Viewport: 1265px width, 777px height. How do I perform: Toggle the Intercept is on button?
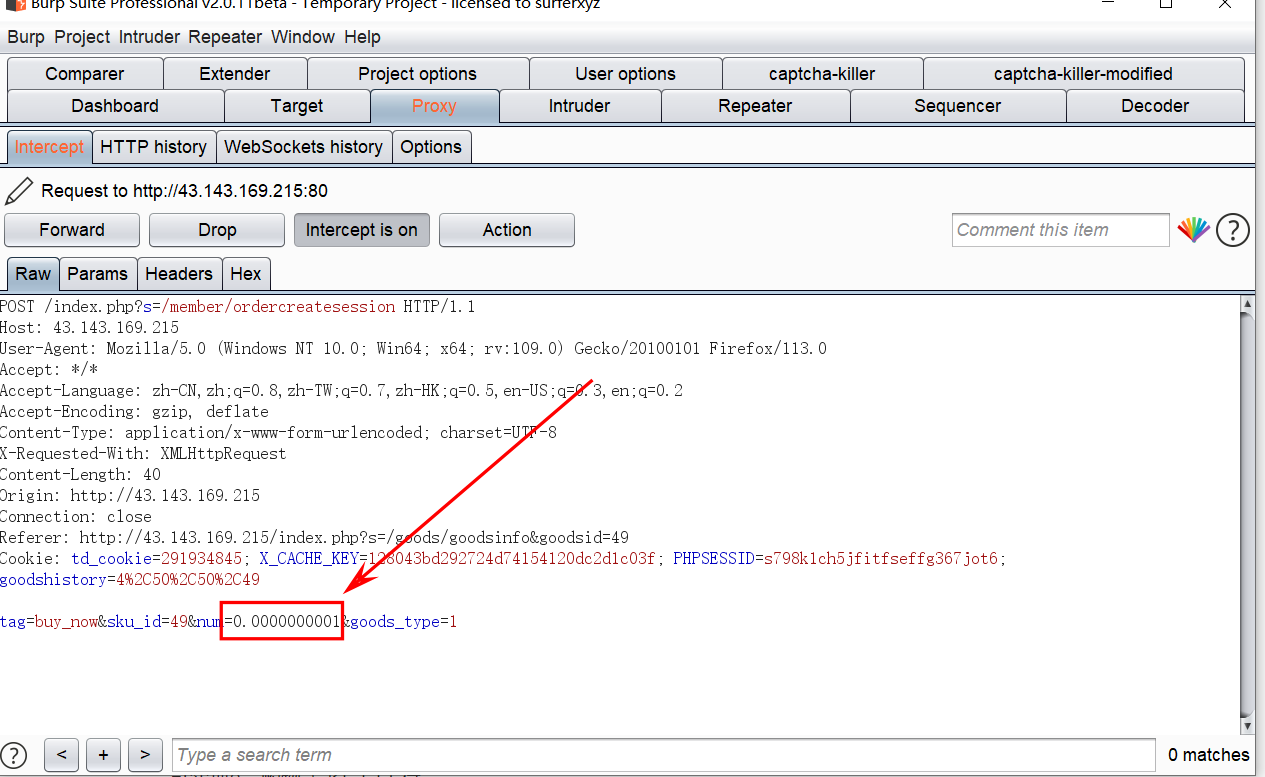362,230
